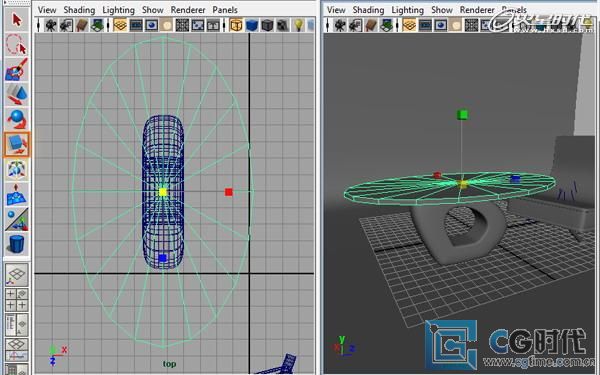Open the View menu in the left viewport
The image size is (600, 375).
tap(47, 10)
